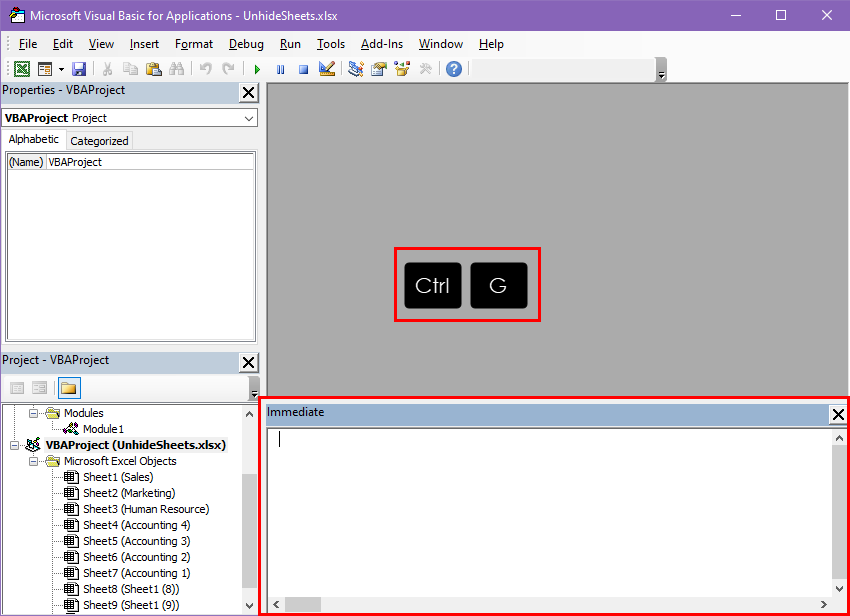Open the Format menu
Image resolution: width=850 pixels, height=616 pixels.
point(194,44)
